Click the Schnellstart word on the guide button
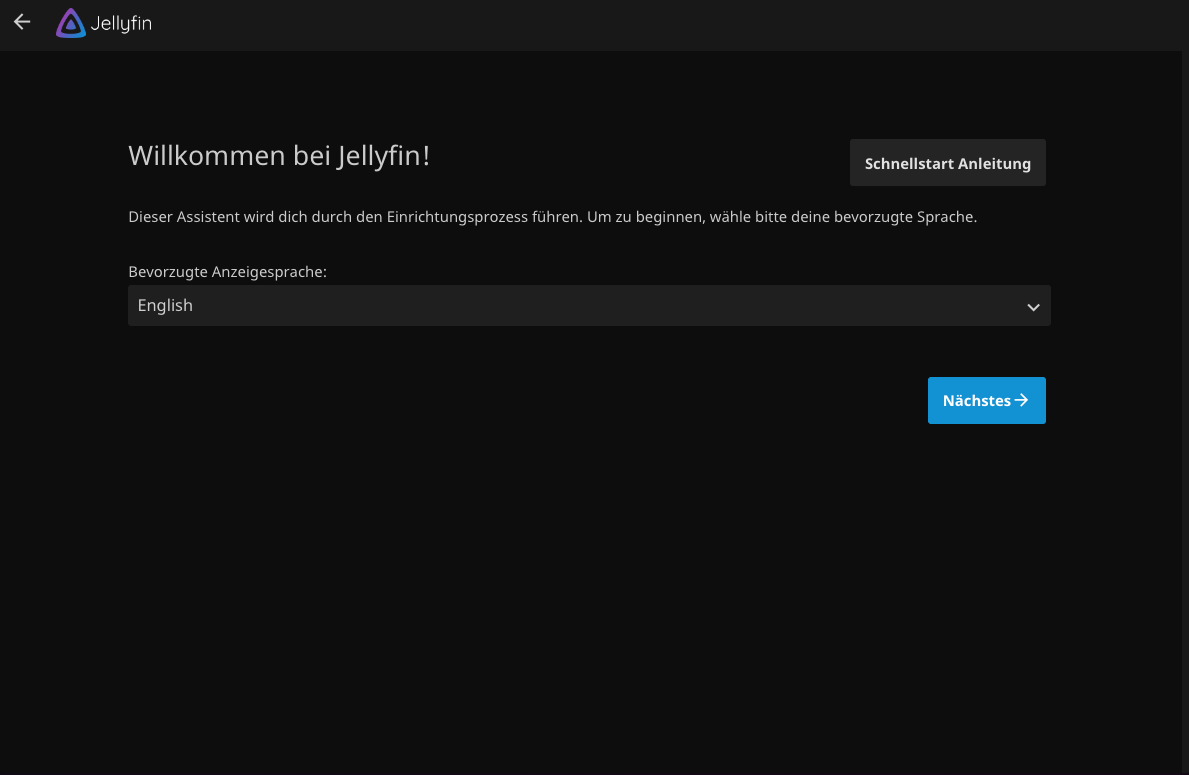Viewport: 1189px width, 775px height. 909,164
